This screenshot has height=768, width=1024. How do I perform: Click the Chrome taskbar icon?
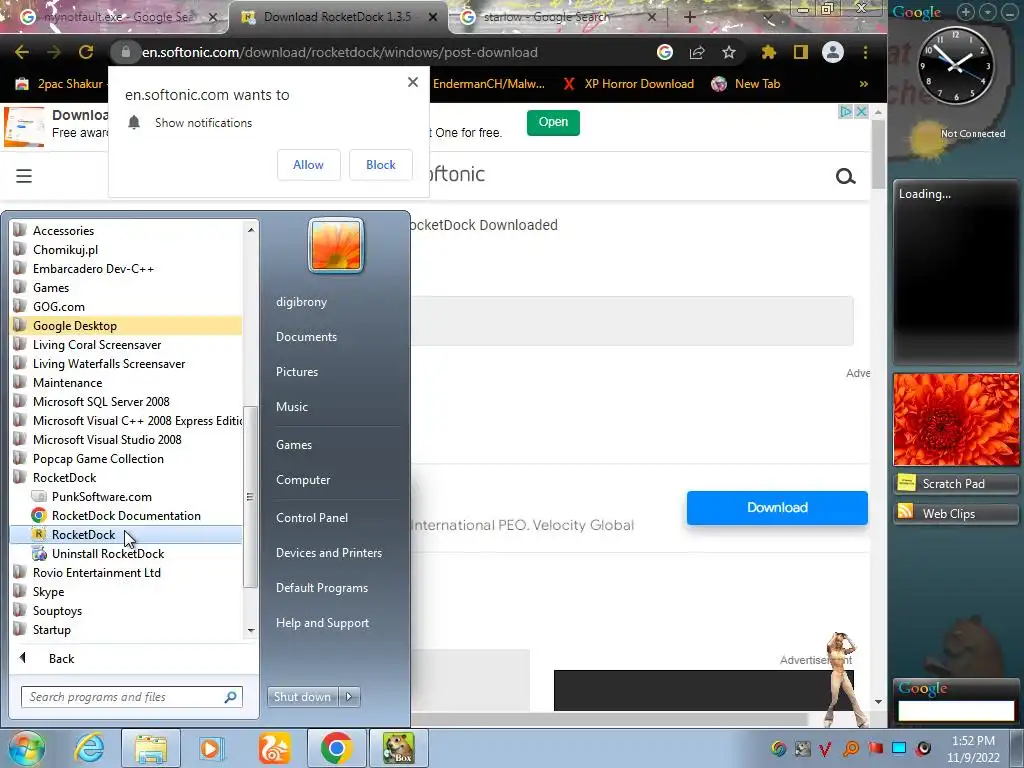pos(336,748)
